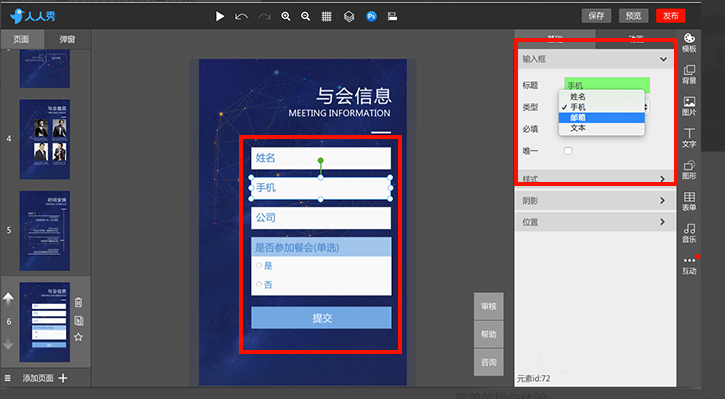725x399 pixels.
Task: Click the 预览 preview button
Action: 633,16
